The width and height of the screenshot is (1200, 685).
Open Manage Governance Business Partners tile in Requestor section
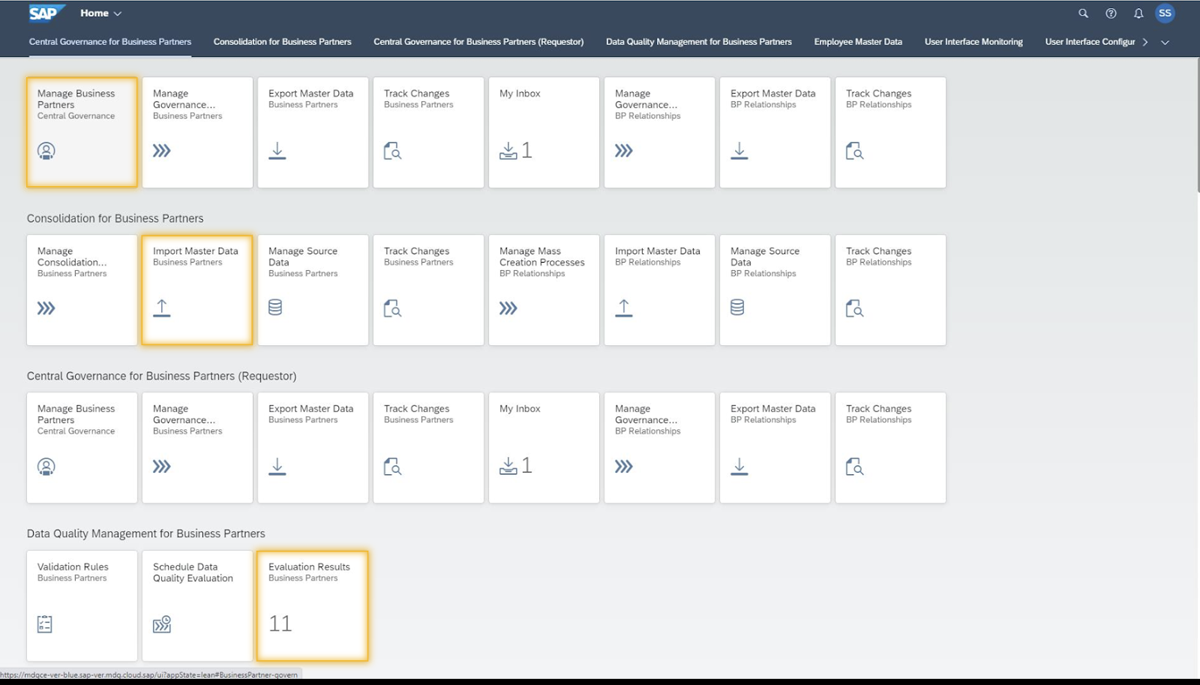[197, 448]
